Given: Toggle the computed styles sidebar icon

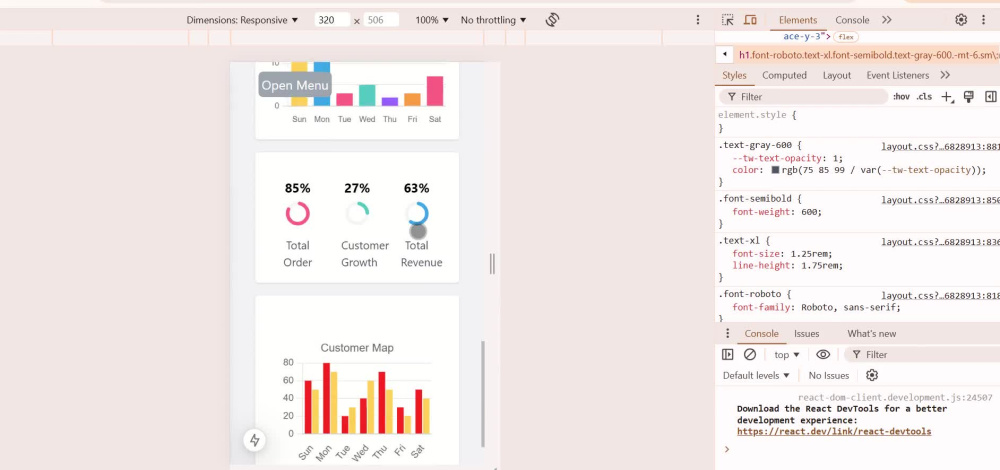Looking at the screenshot, I should point(990,97).
